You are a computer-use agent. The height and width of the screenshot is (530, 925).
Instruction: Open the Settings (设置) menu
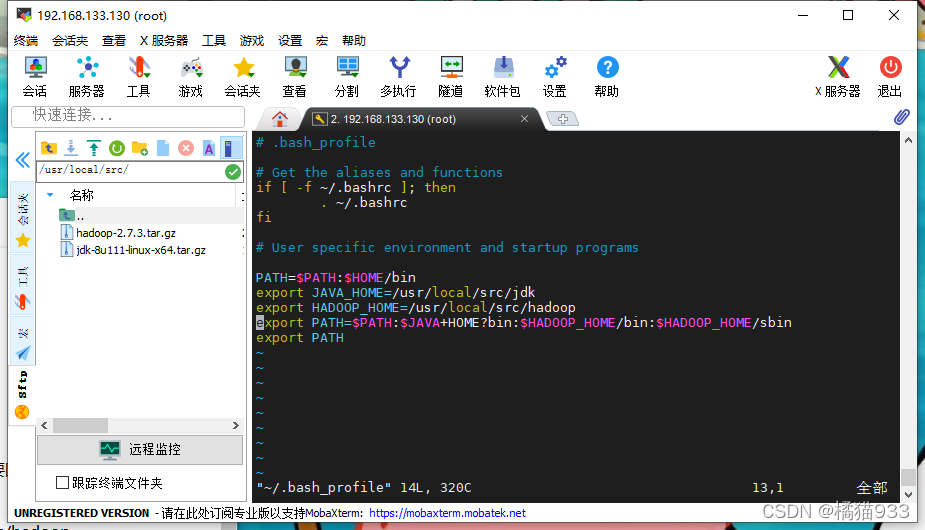tap(290, 41)
